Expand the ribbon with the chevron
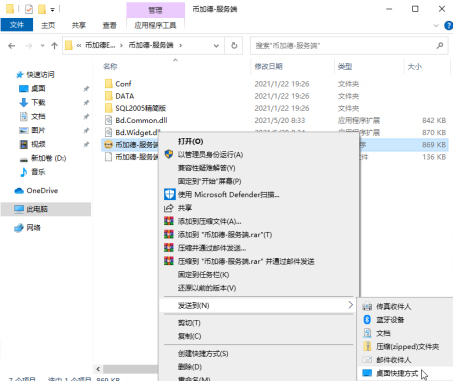453x381 pixels. pyautogui.click(x=436, y=25)
